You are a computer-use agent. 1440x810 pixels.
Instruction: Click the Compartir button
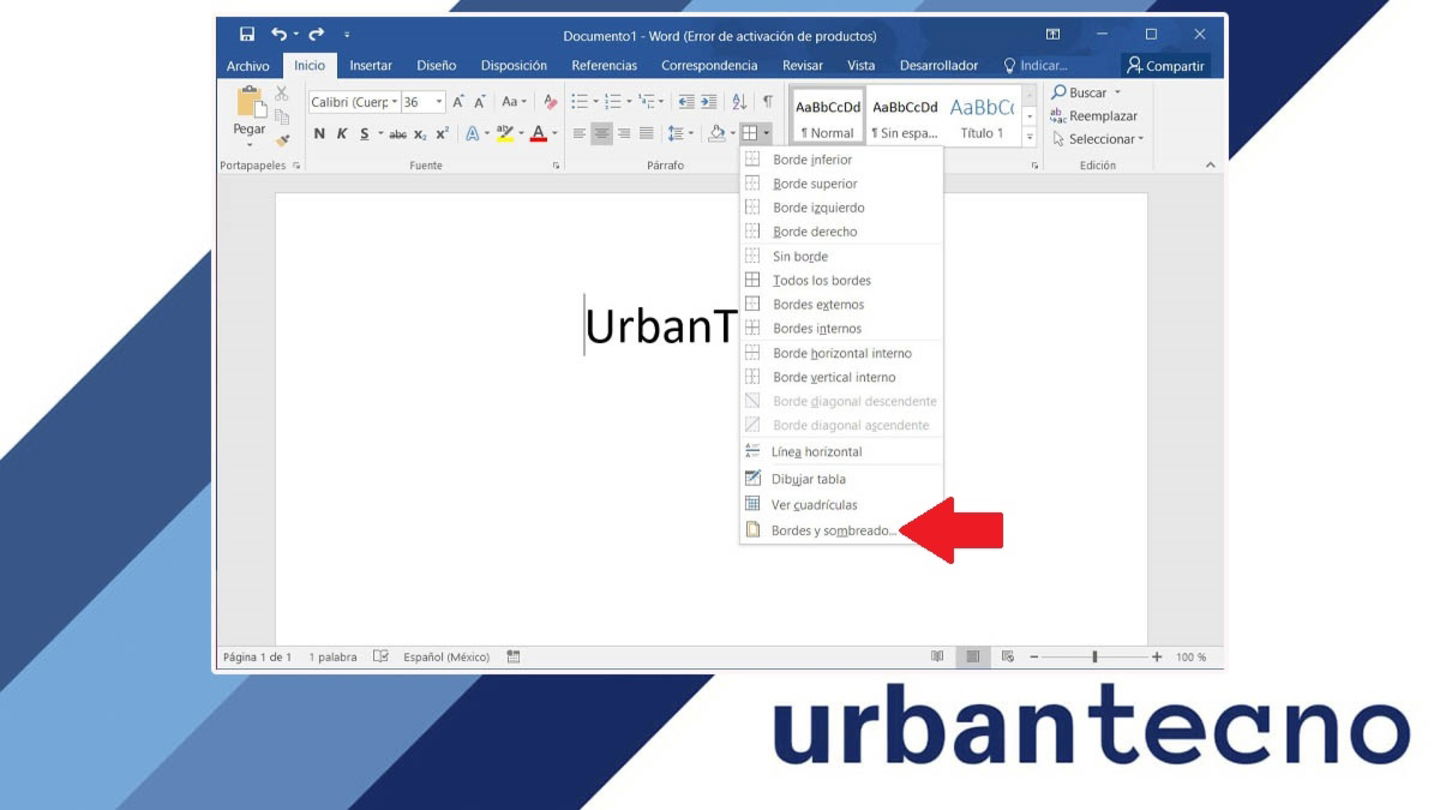pos(1165,66)
